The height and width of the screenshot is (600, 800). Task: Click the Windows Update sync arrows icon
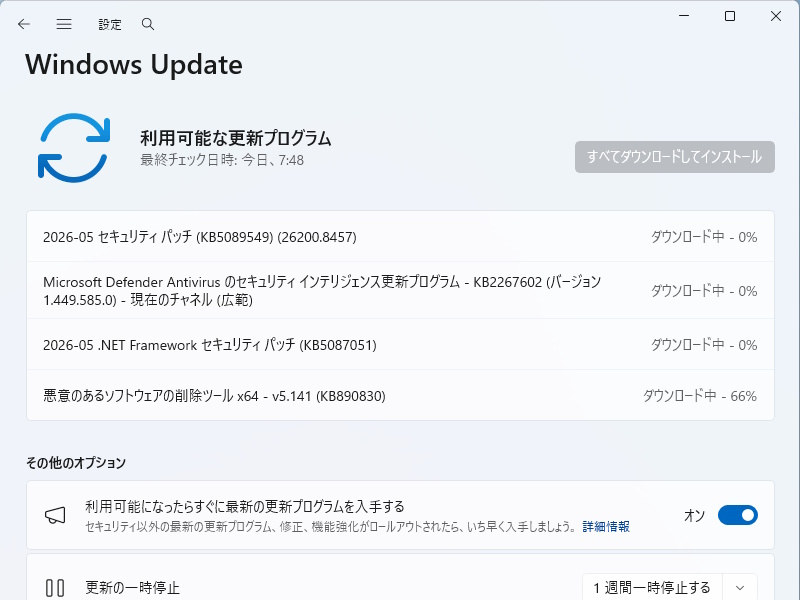[x=74, y=148]
